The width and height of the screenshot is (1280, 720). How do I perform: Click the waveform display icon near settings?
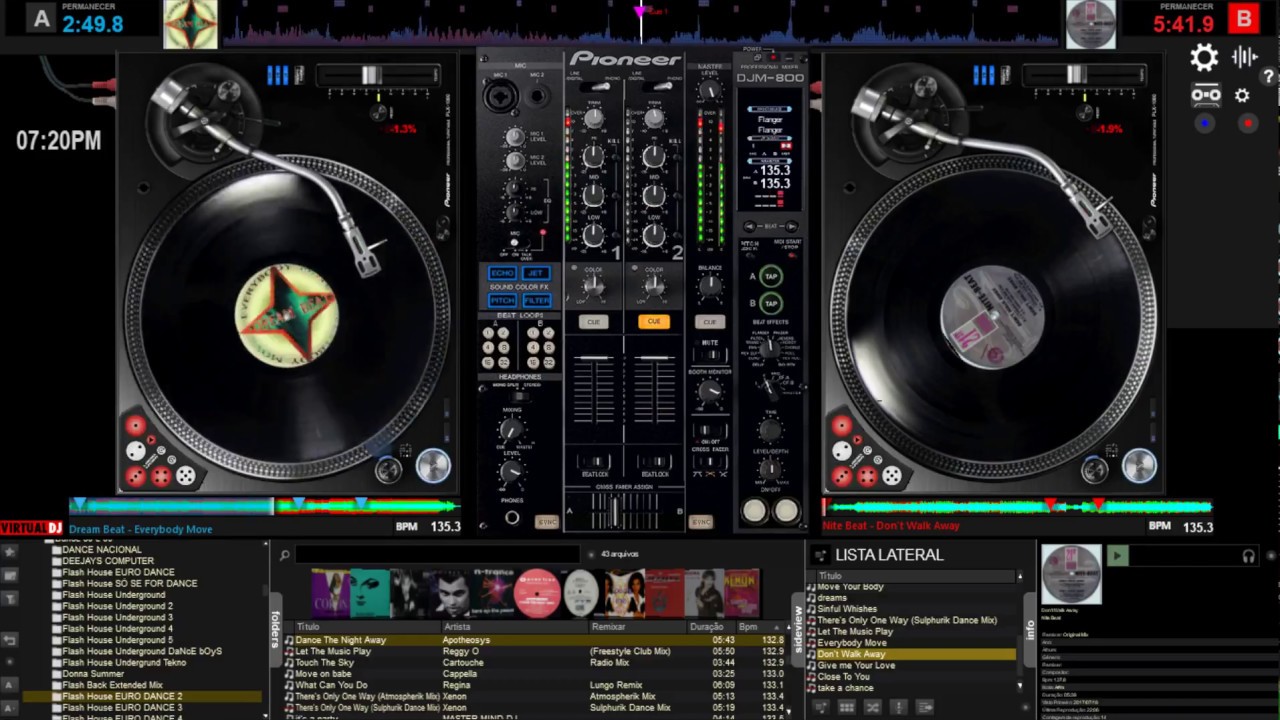tap(1245, 57)
